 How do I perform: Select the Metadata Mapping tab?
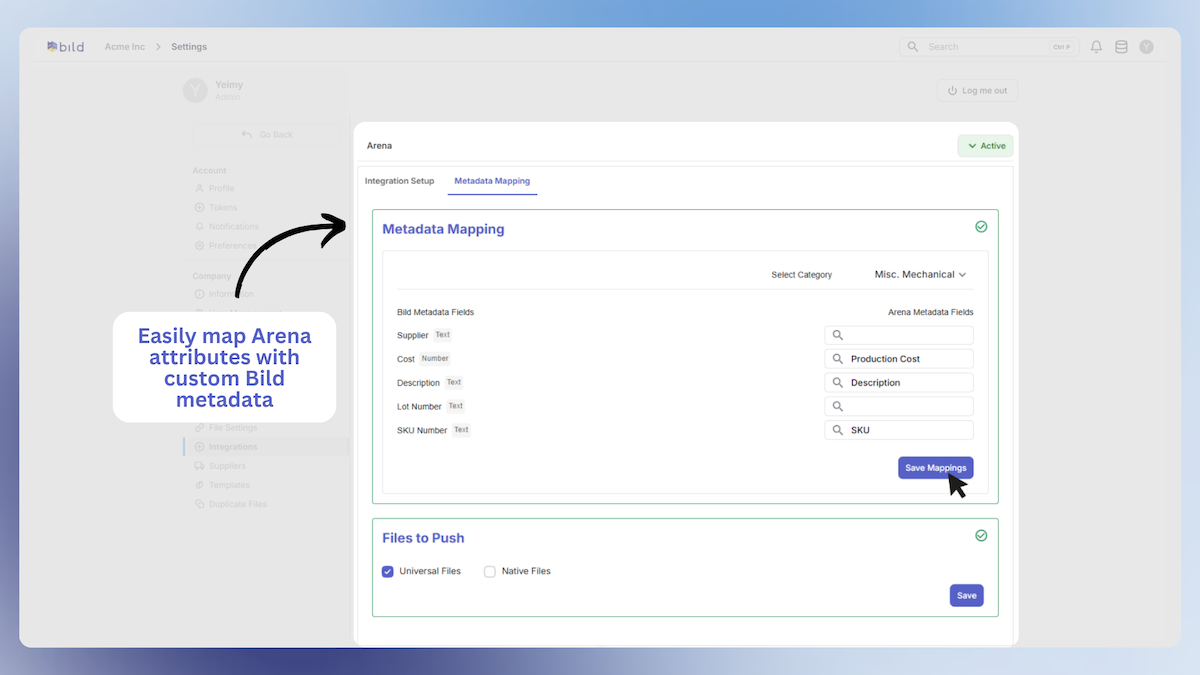(492, 181)
